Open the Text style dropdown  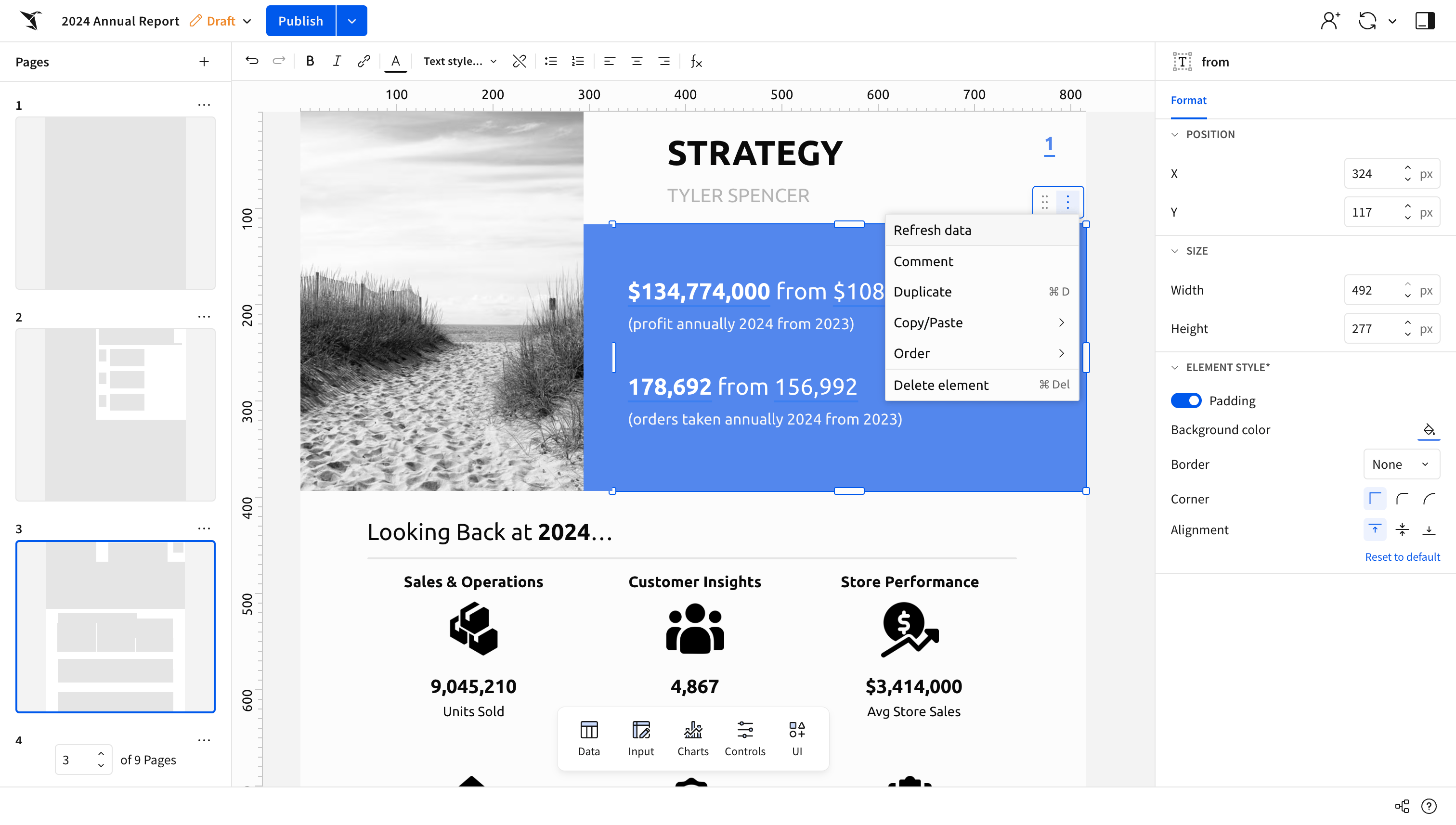click(460, 61)
